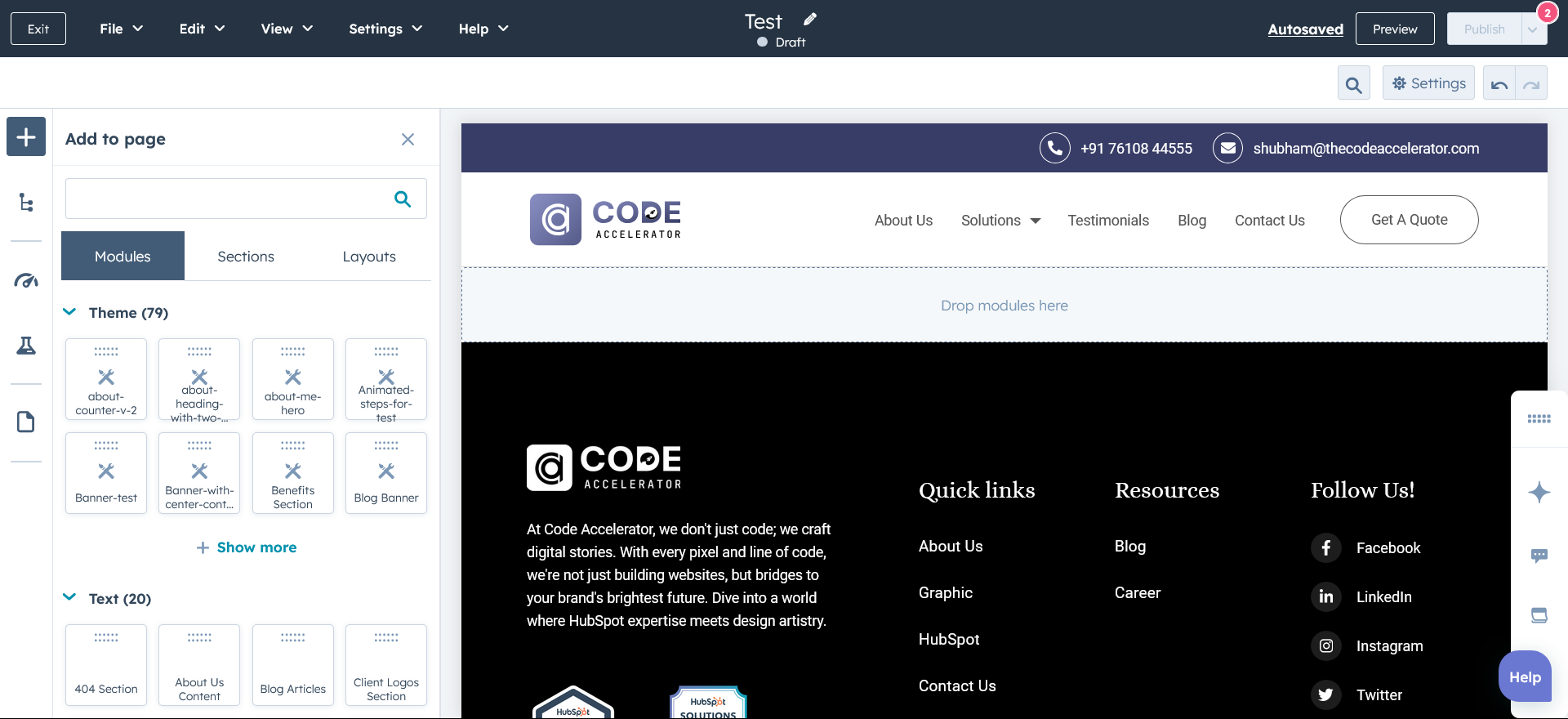Click the magnifier search icon in toolbar
Image resolution: width=1568 pixels, height=719 pixels.
(x=1353, y=84)
